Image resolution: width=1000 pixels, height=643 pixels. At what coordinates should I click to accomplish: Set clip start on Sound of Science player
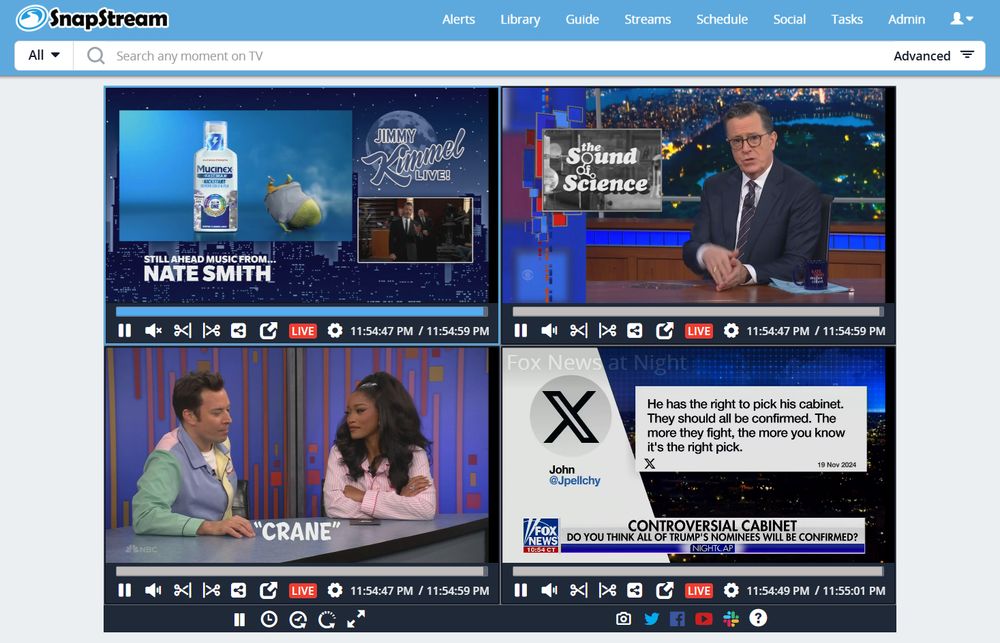pyautogui.click(x=578, y=330)
